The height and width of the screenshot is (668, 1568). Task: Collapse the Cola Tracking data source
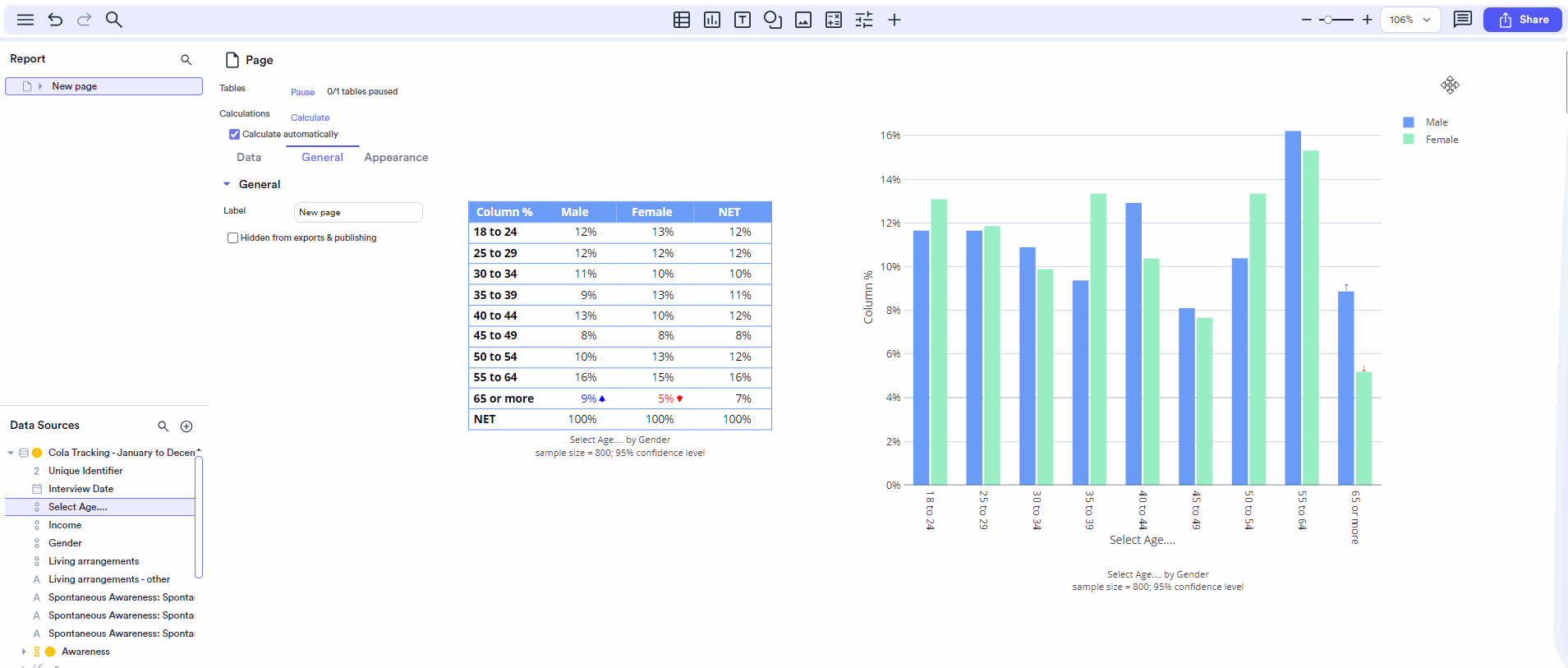pyautogui.click(x=11, y=453)
